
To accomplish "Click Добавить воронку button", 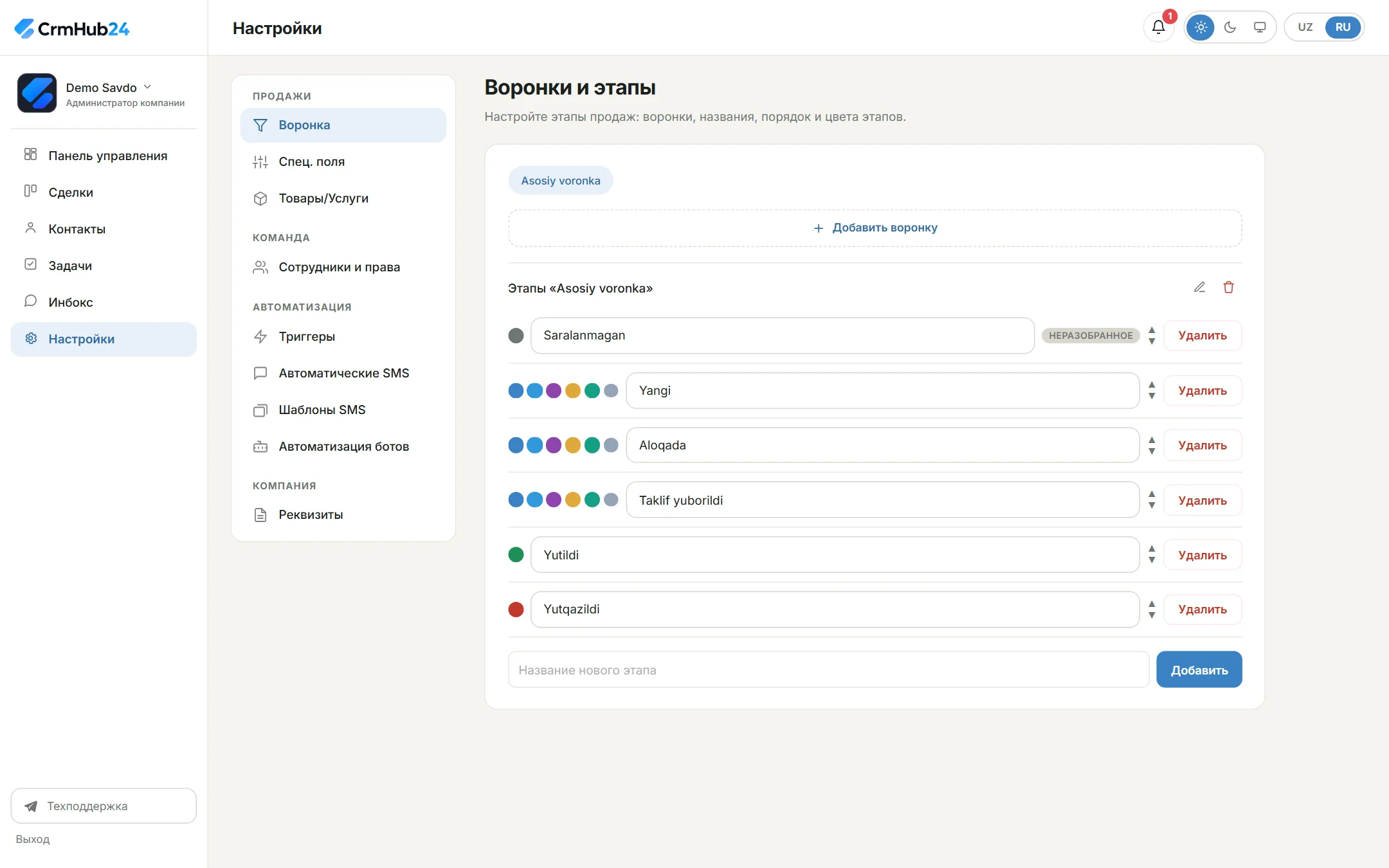I will tap(875, 228).
